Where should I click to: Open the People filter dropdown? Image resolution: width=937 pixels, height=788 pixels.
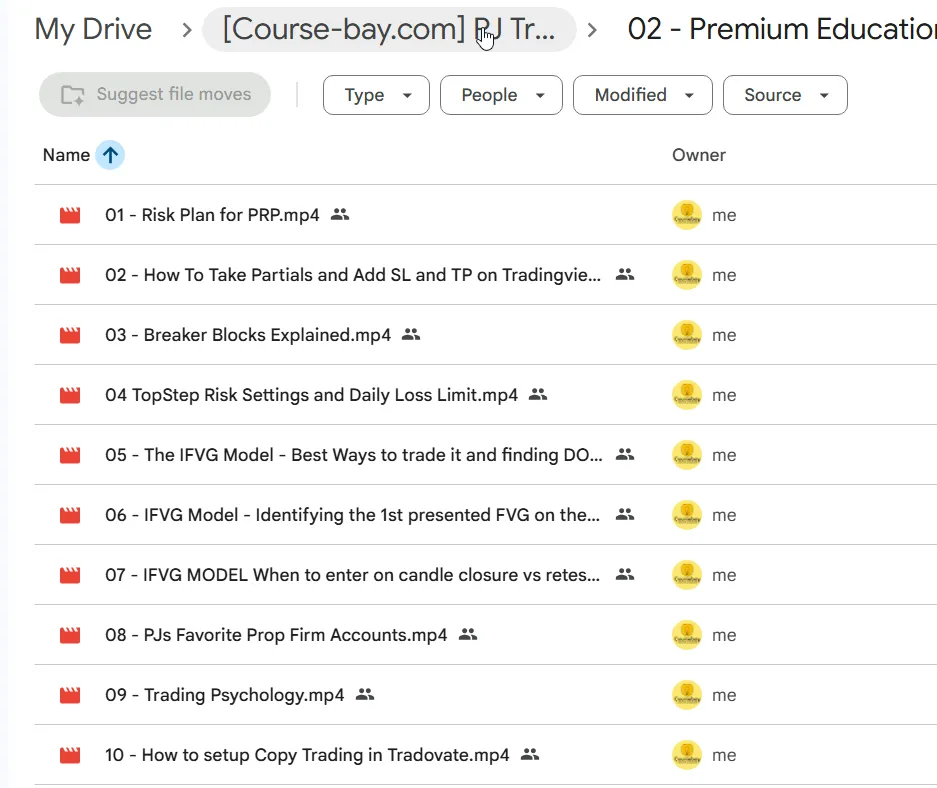(501, 95)
